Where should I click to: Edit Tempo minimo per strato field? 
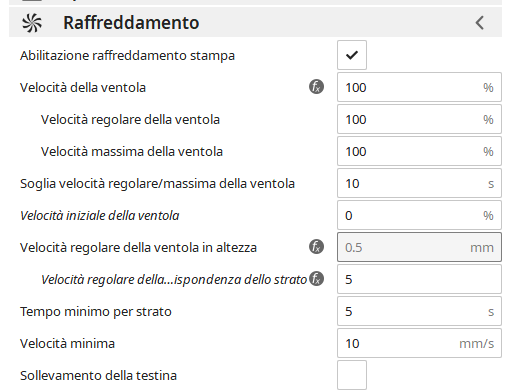[419, 311]
